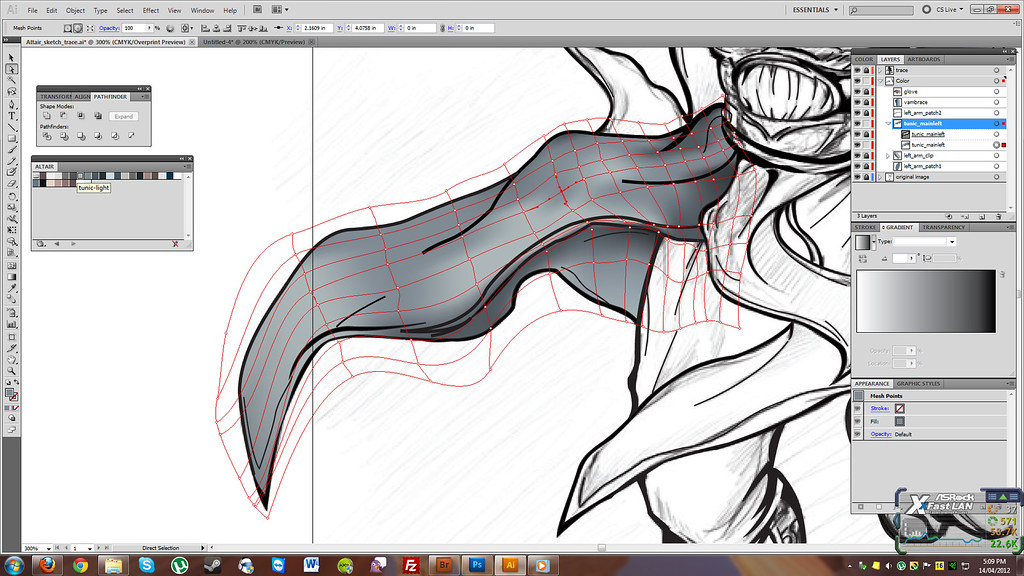Click the Delete Selection trash icon in Layers
Screen dimensions: 1024x576
[997, 216]
